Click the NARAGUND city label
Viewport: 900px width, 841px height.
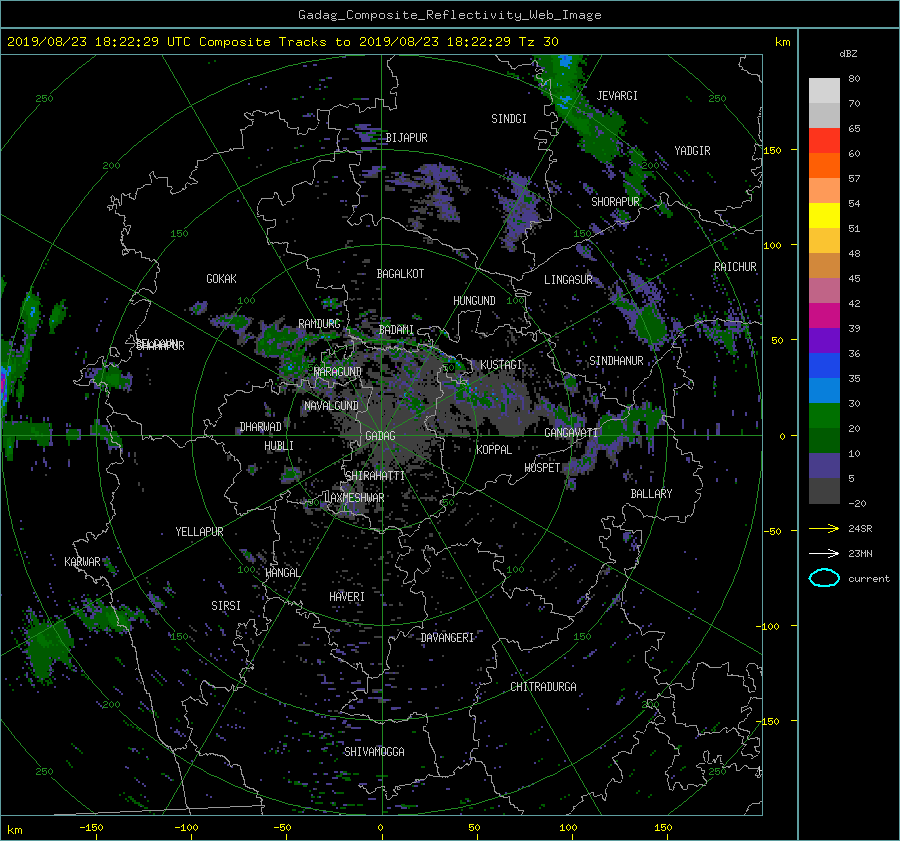(338, 372)
